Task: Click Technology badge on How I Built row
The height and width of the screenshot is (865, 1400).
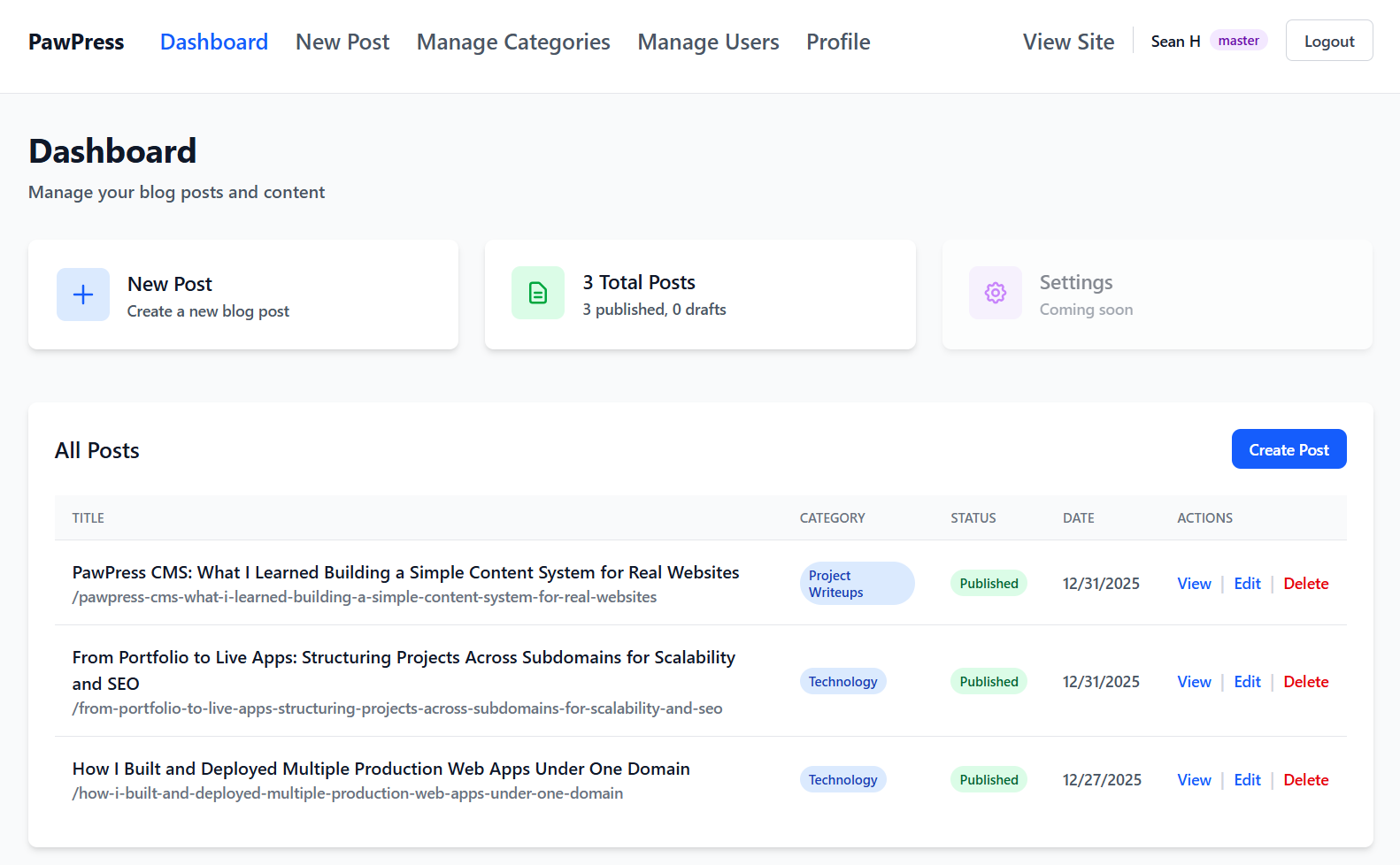Action: (842, 779)
